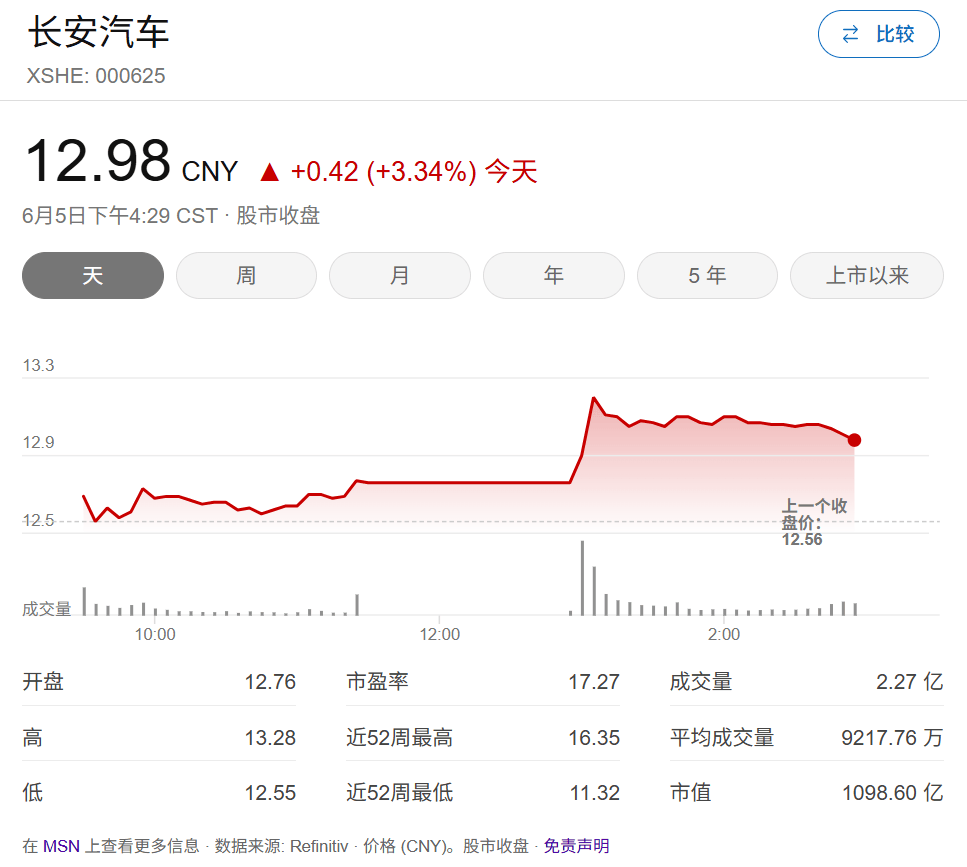This screenshot has height=867, width=967.
Task: Click the 上一个收盘价 12.56 chart label
Action: (x=813, y=523)
